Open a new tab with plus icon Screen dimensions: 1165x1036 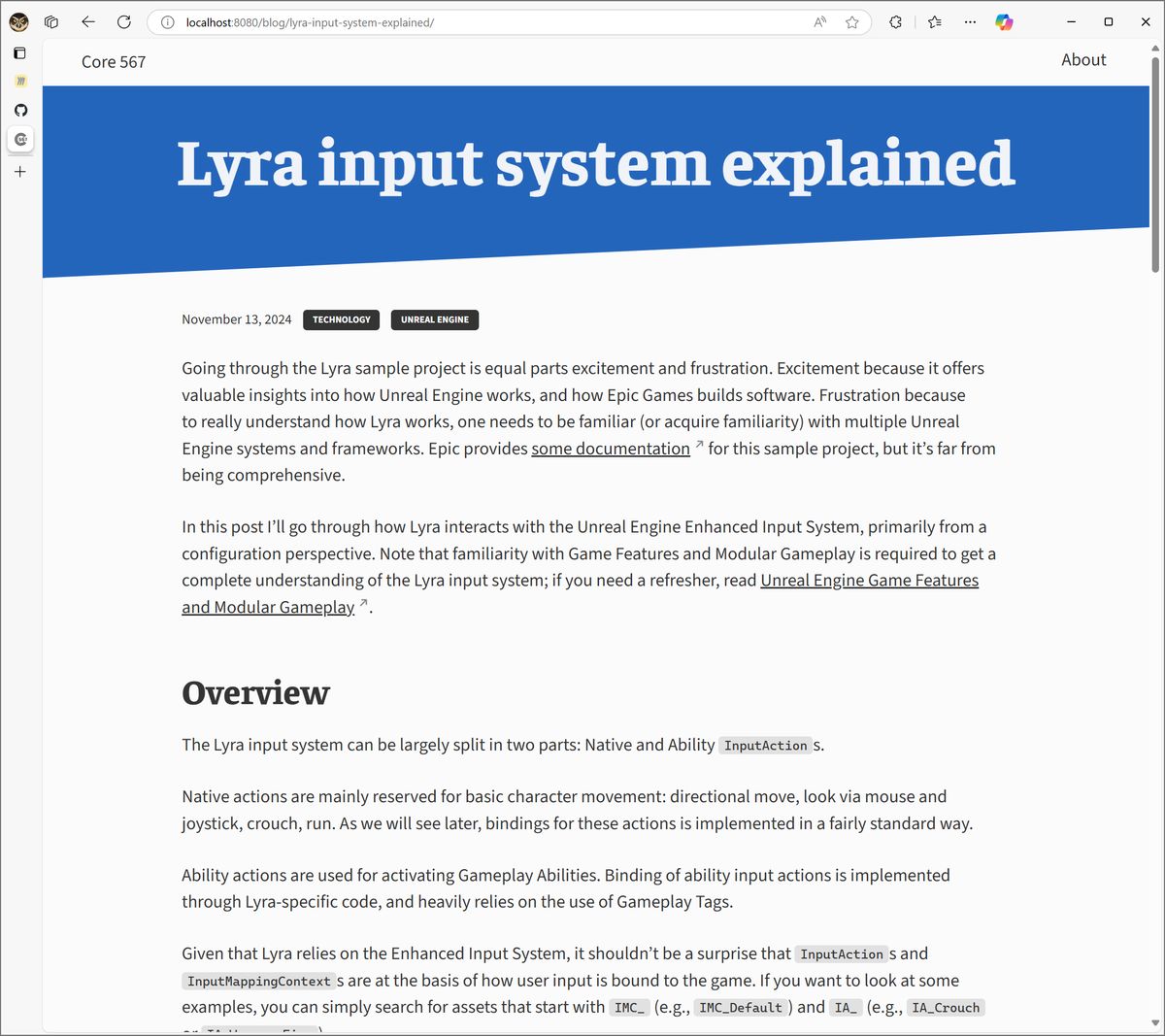point(20,172)
